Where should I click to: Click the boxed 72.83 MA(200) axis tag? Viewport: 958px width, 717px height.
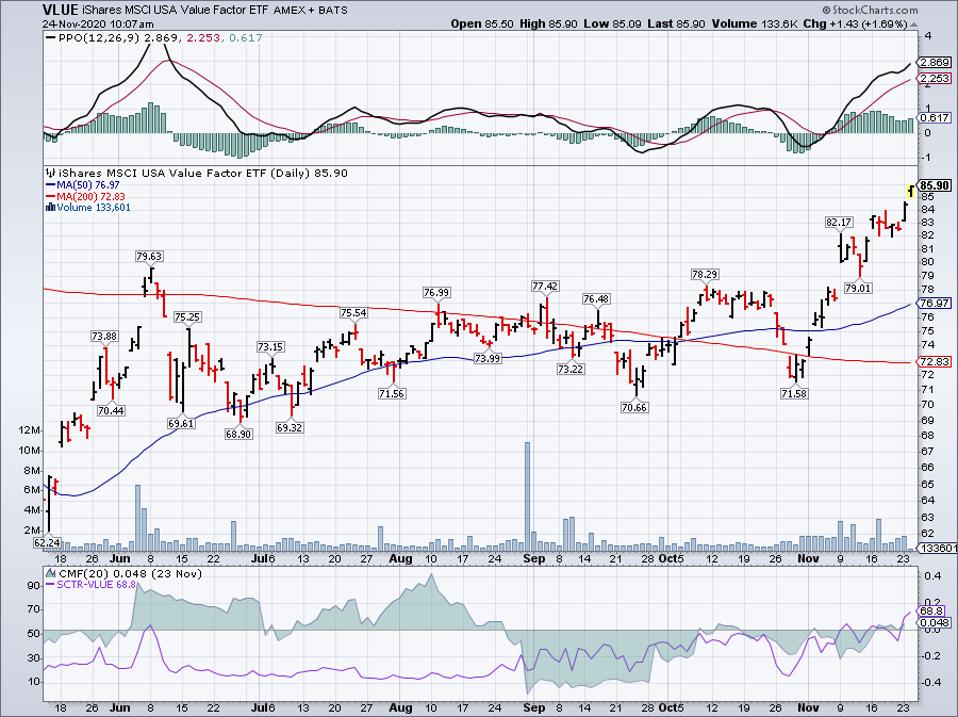(935, 362)
